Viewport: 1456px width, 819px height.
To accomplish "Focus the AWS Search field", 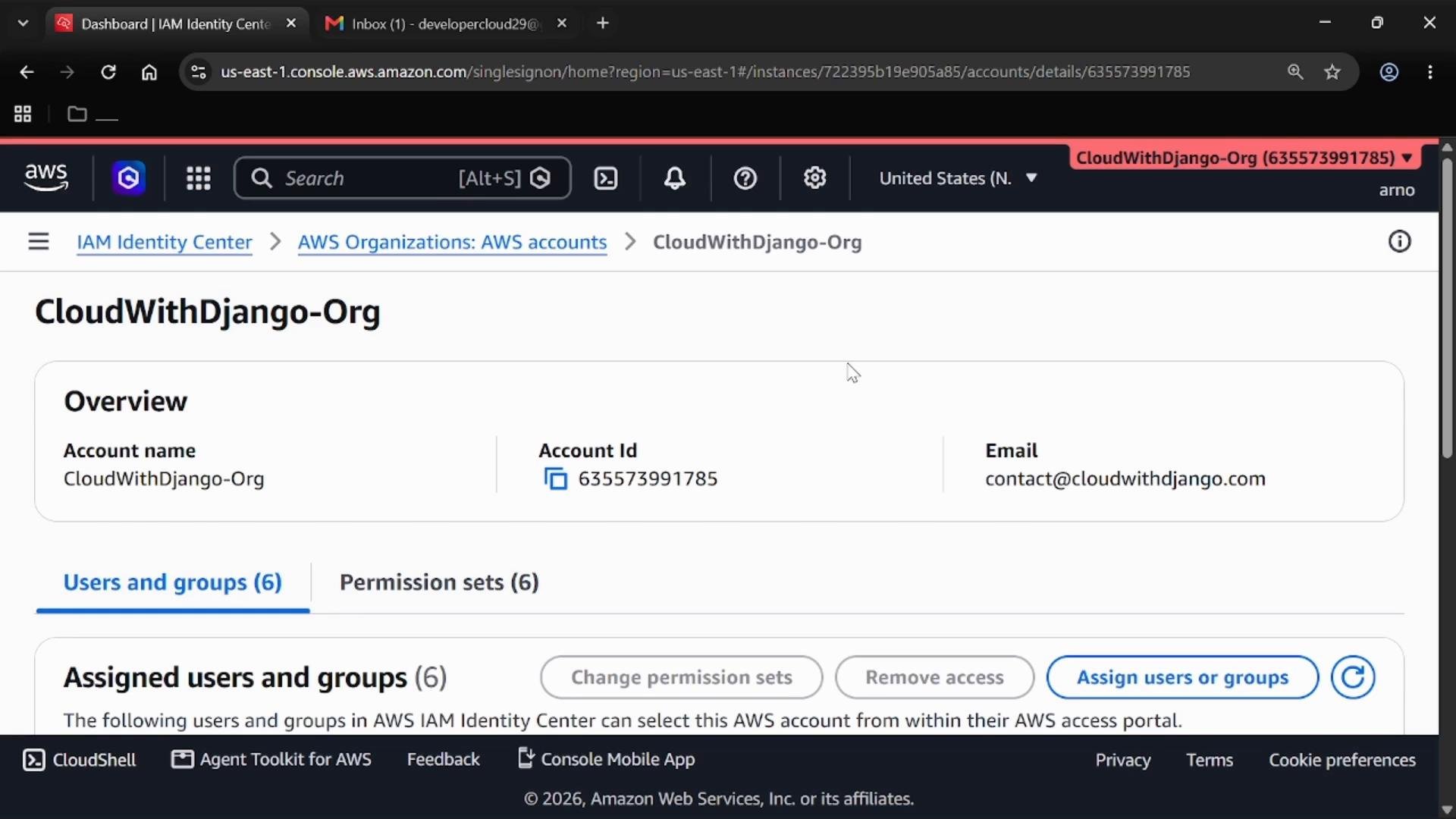I will [x=402, y=178].
